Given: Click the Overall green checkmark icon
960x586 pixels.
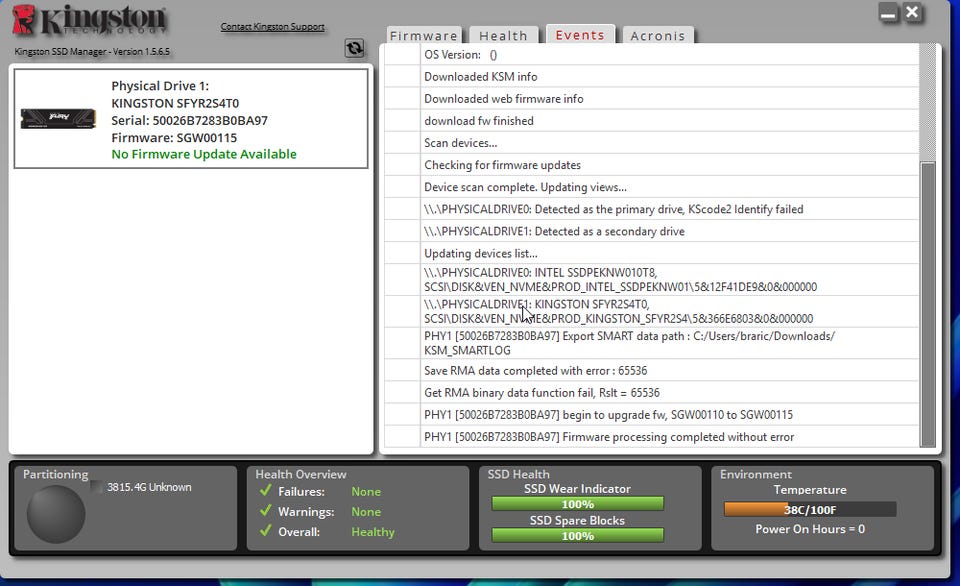Looking at the screenshot, I should [x=266, y=531].
